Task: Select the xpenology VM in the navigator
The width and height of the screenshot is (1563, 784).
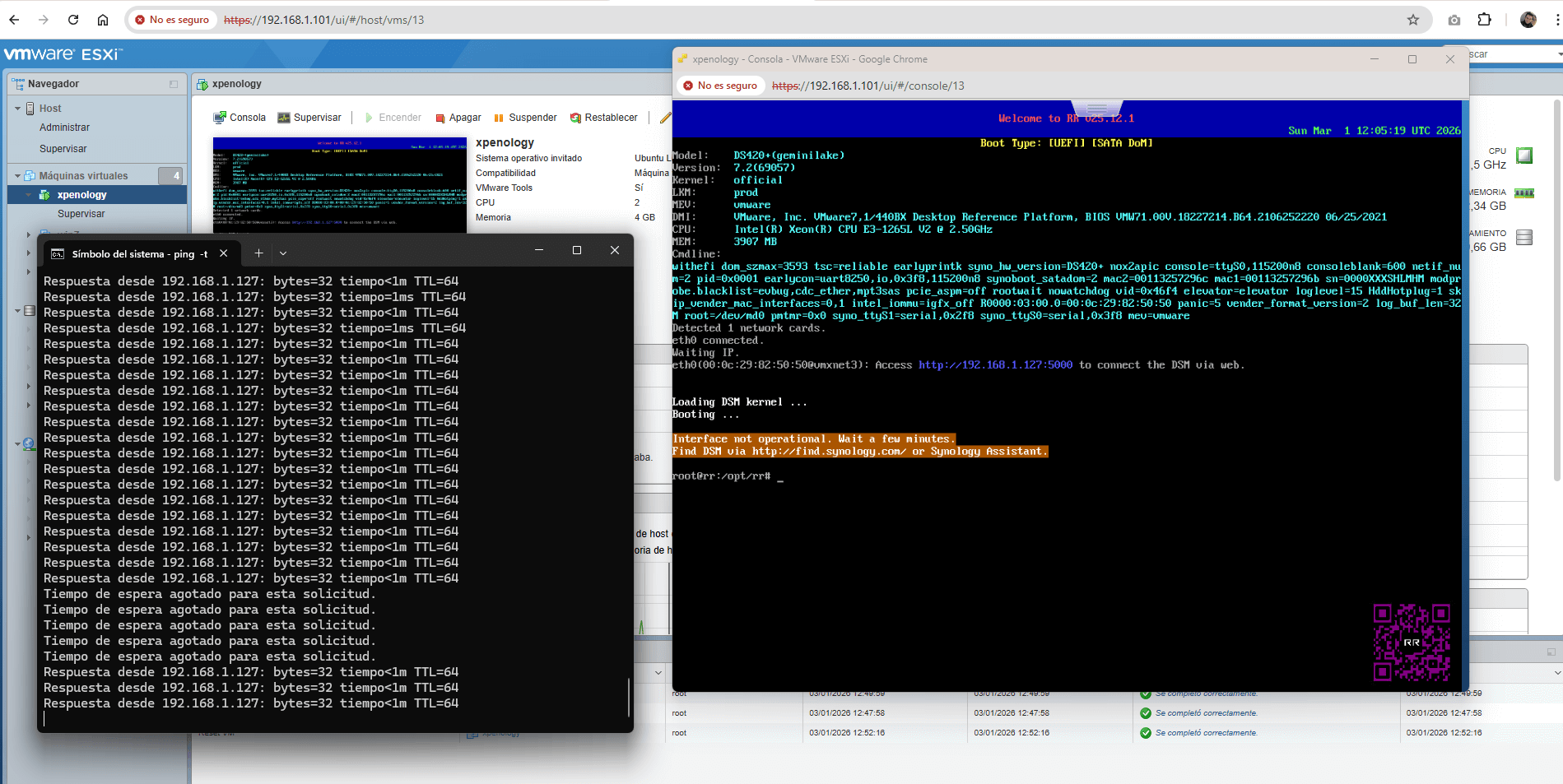Action: point(97,195)
